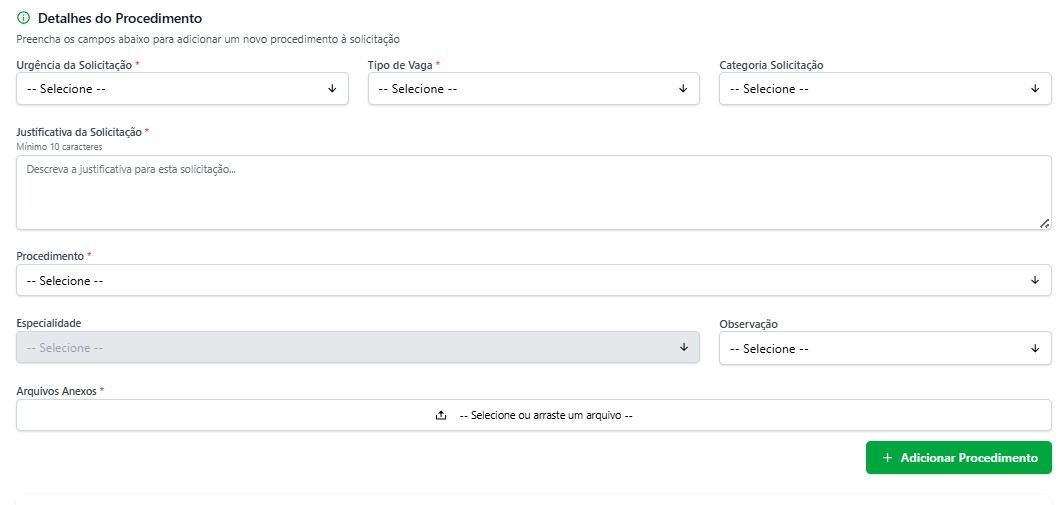The height and width of the screenshot is (505, 1060).
Task: Click the Mínimo 10 caracteres hint
Action: (x=59, y=147)
